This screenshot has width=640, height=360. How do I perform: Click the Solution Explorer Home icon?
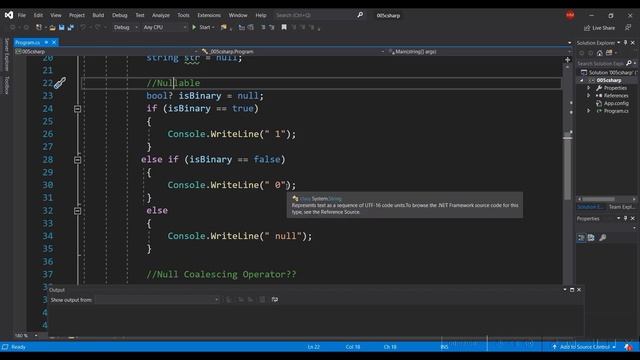[600, 53]
